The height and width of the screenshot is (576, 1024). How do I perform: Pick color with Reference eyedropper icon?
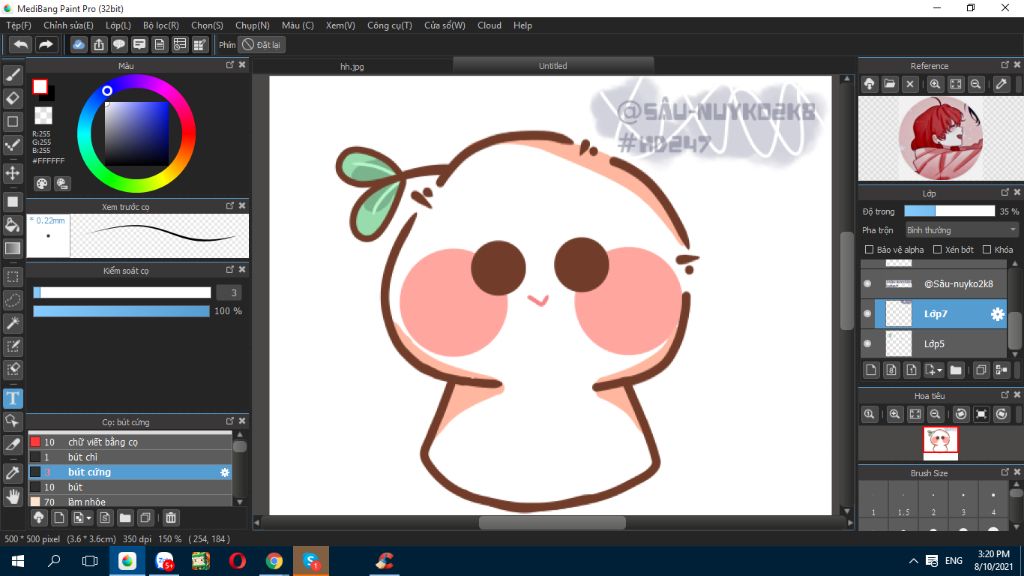[1001, 84]
